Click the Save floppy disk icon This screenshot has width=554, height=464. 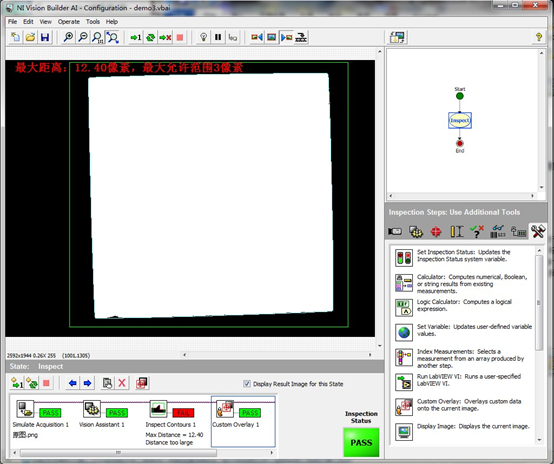pos(45,37)
